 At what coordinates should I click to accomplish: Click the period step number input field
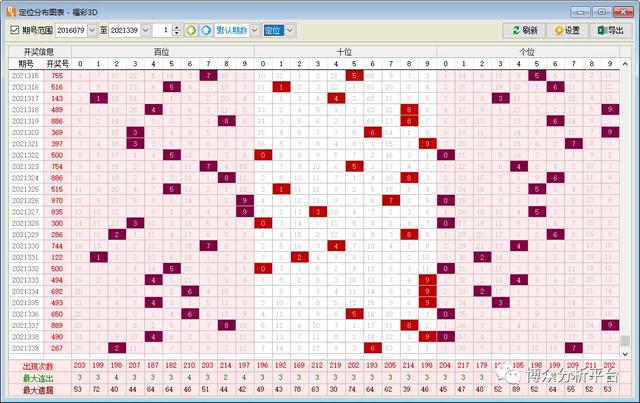tap(163, 30)
